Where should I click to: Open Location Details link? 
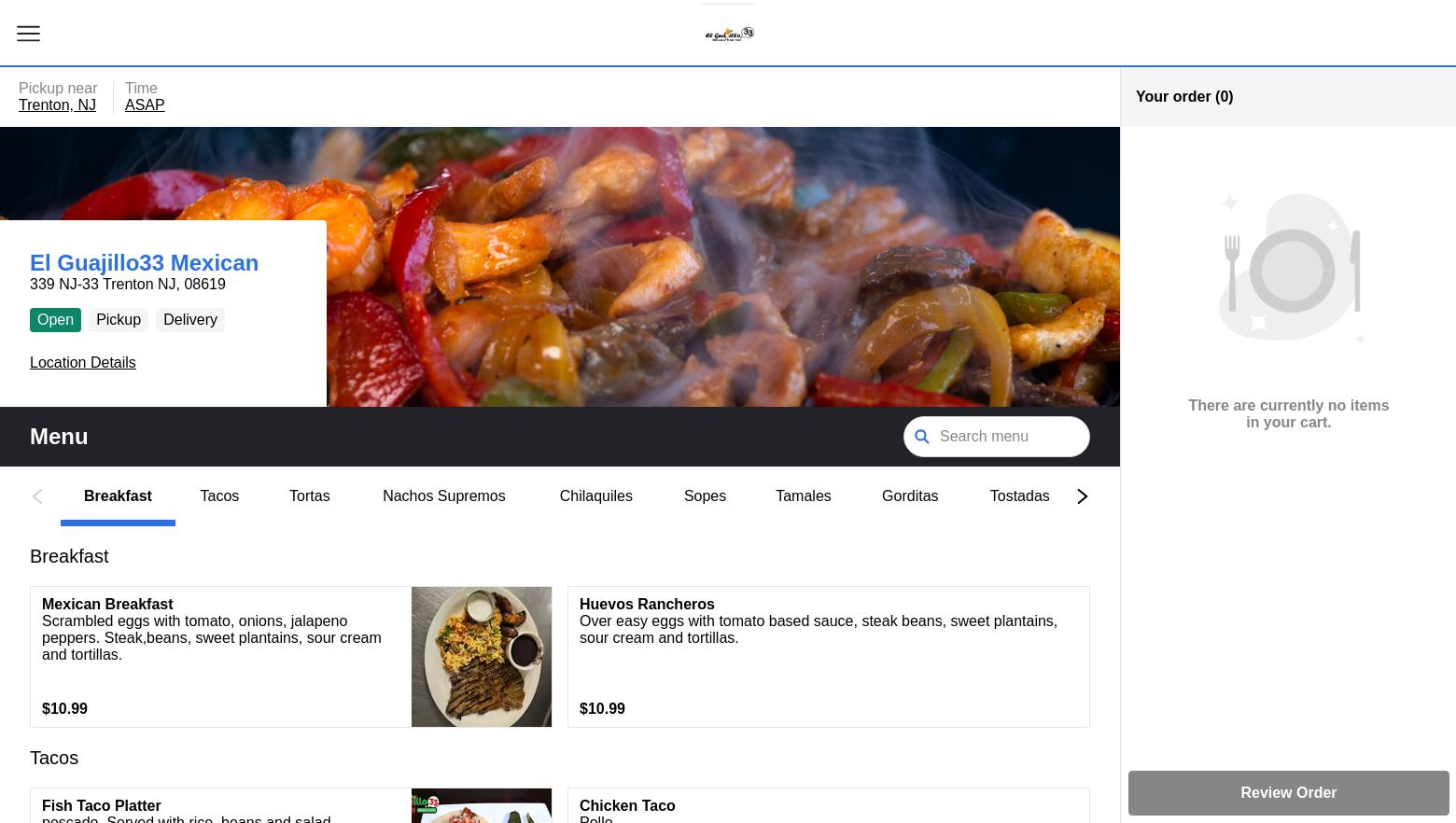(x=83, y=363)
